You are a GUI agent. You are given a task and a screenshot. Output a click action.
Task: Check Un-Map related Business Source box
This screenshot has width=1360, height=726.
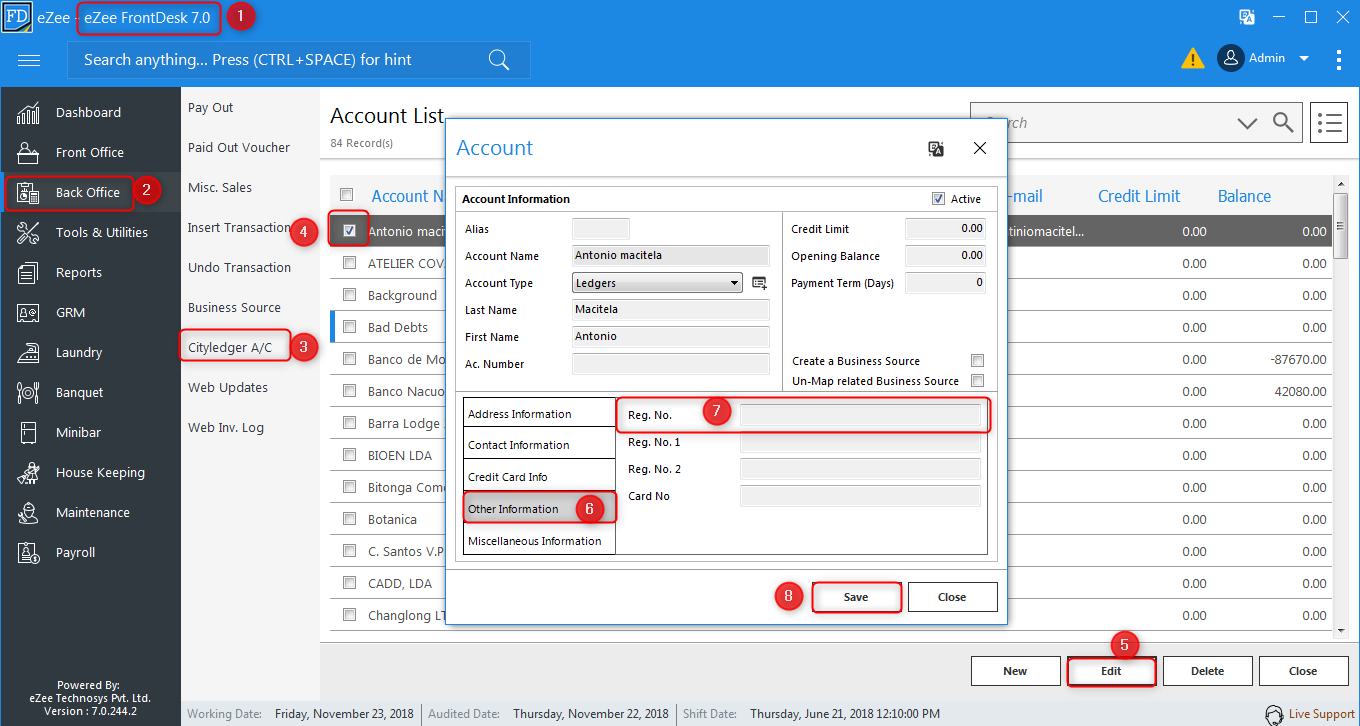(977, 381)
